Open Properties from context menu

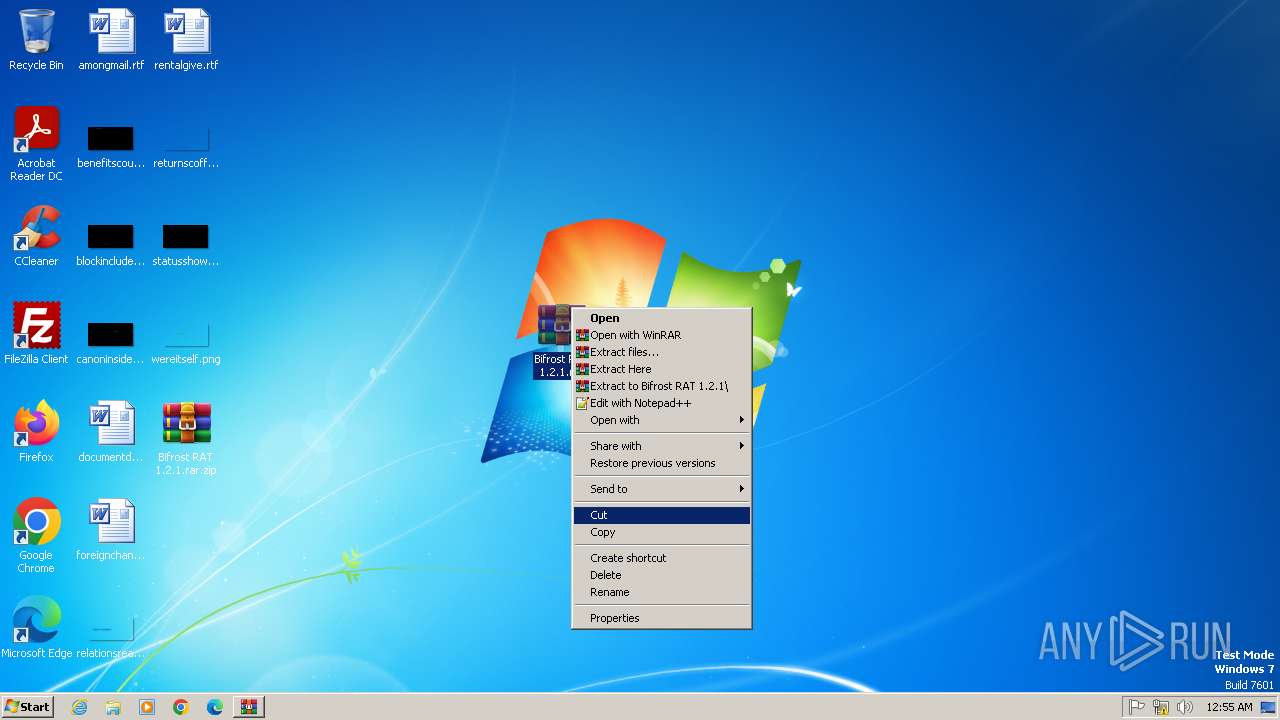[661, 618]
